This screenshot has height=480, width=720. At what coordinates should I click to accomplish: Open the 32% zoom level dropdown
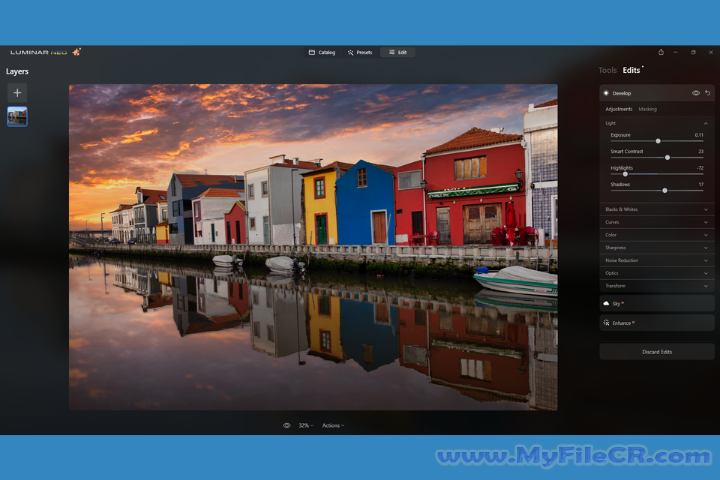pos(305,425)
